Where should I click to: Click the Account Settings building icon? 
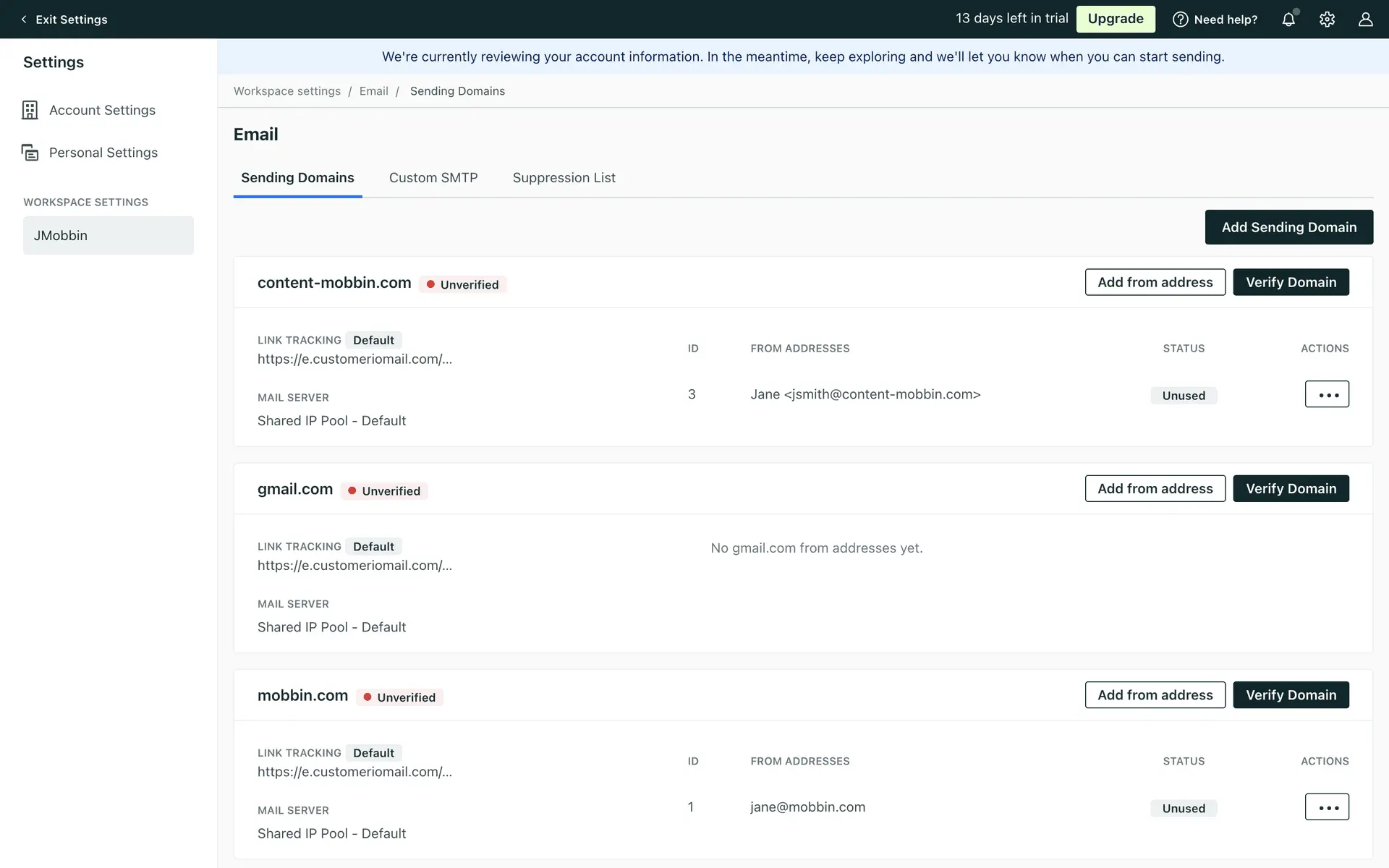pos(30,110)
